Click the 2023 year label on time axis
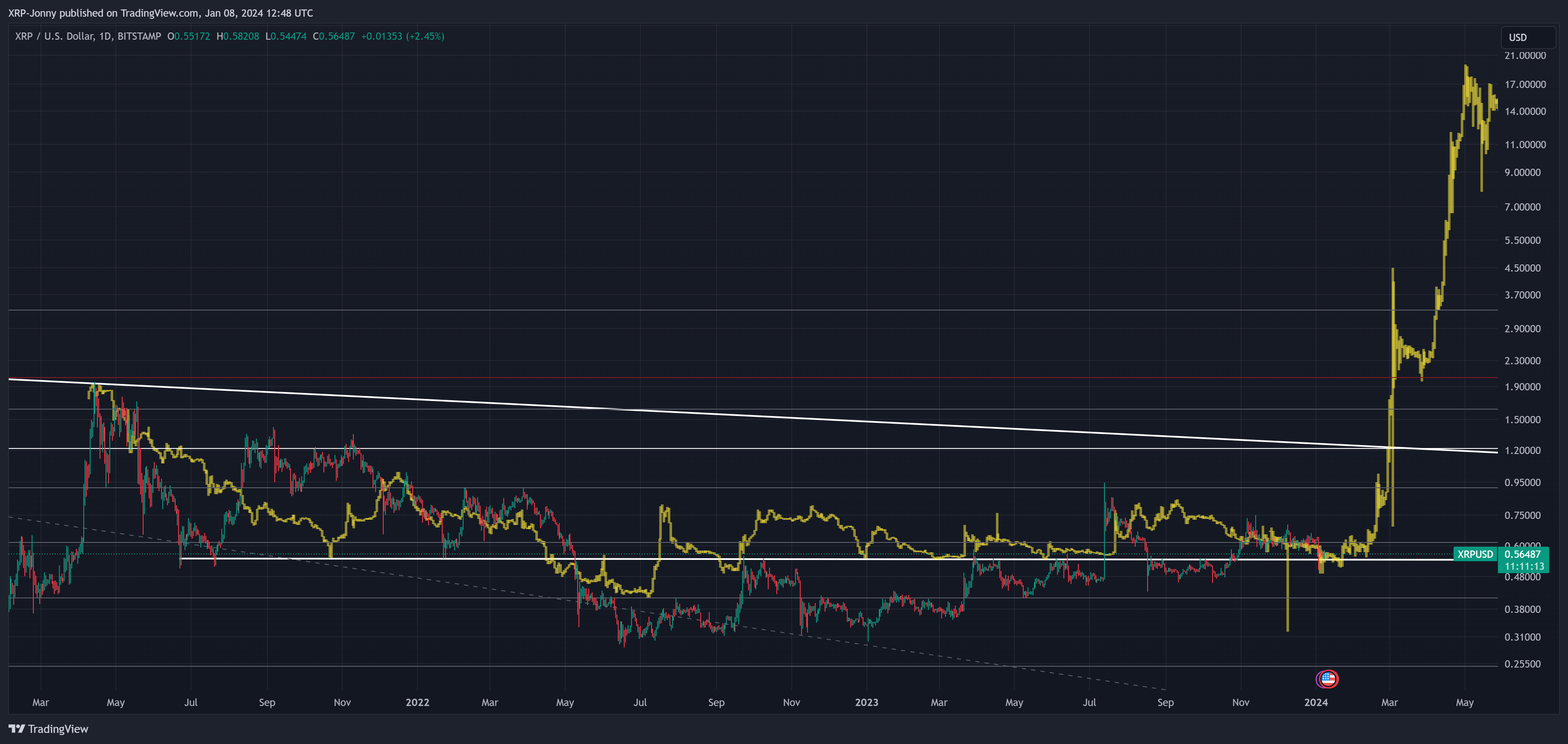 [x=867, y=703]
